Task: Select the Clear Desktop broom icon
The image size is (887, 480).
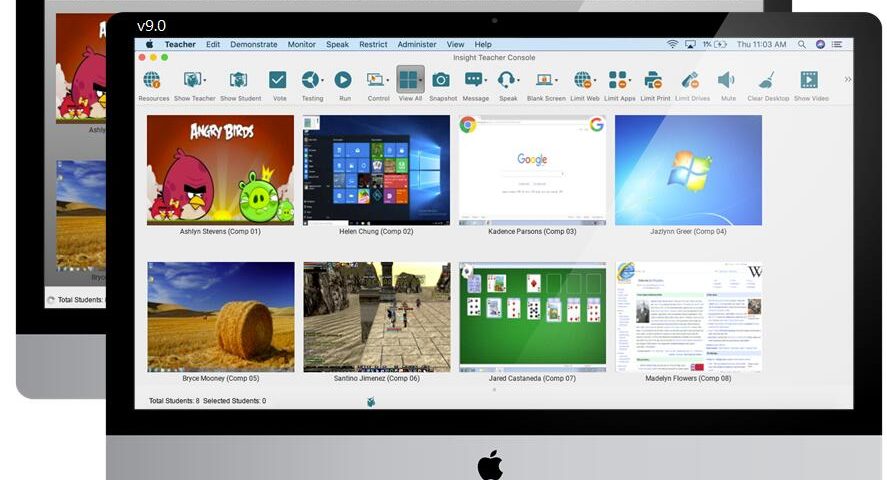Action: pos(767,81)
